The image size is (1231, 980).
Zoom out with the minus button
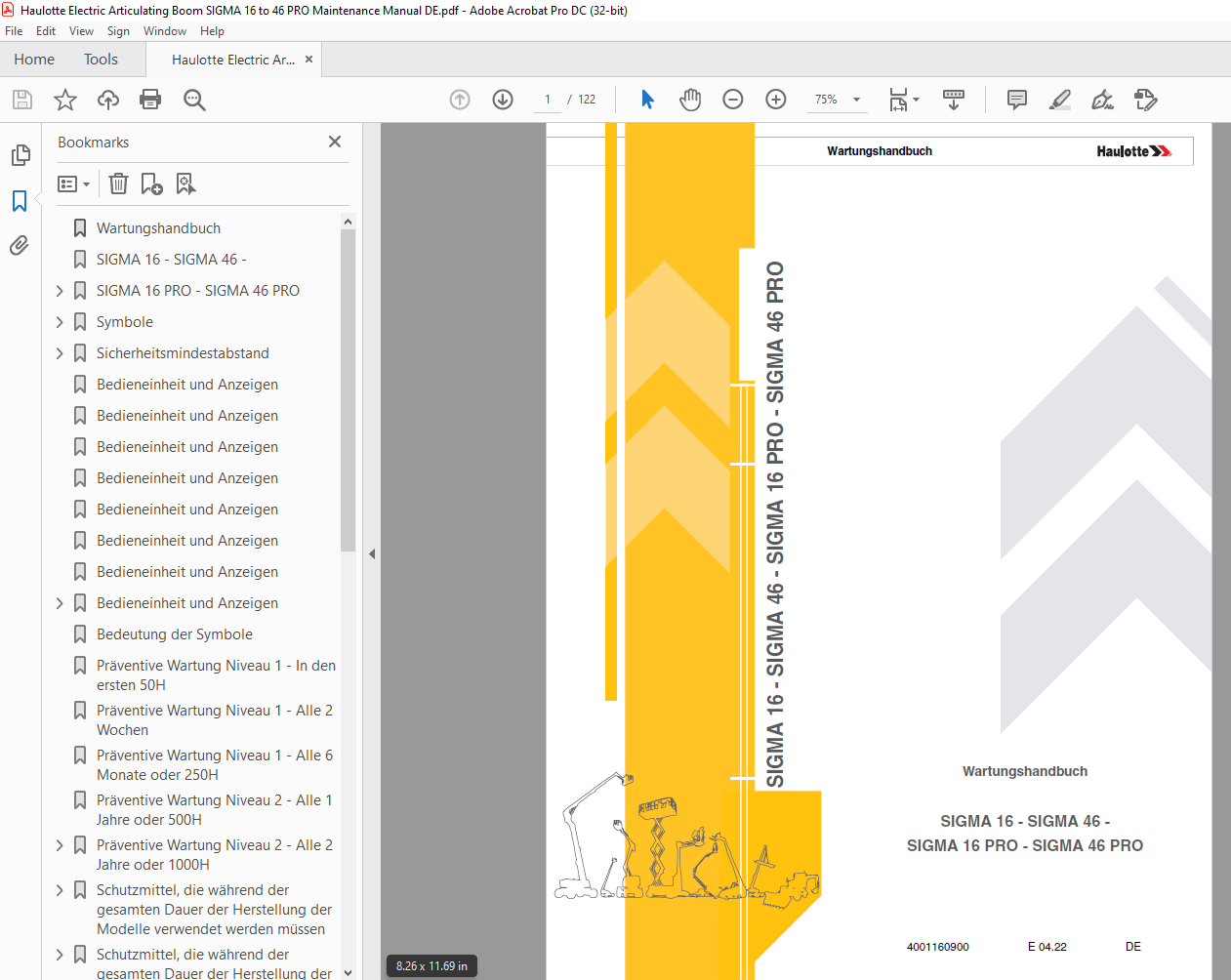click(x=733, y=100)
